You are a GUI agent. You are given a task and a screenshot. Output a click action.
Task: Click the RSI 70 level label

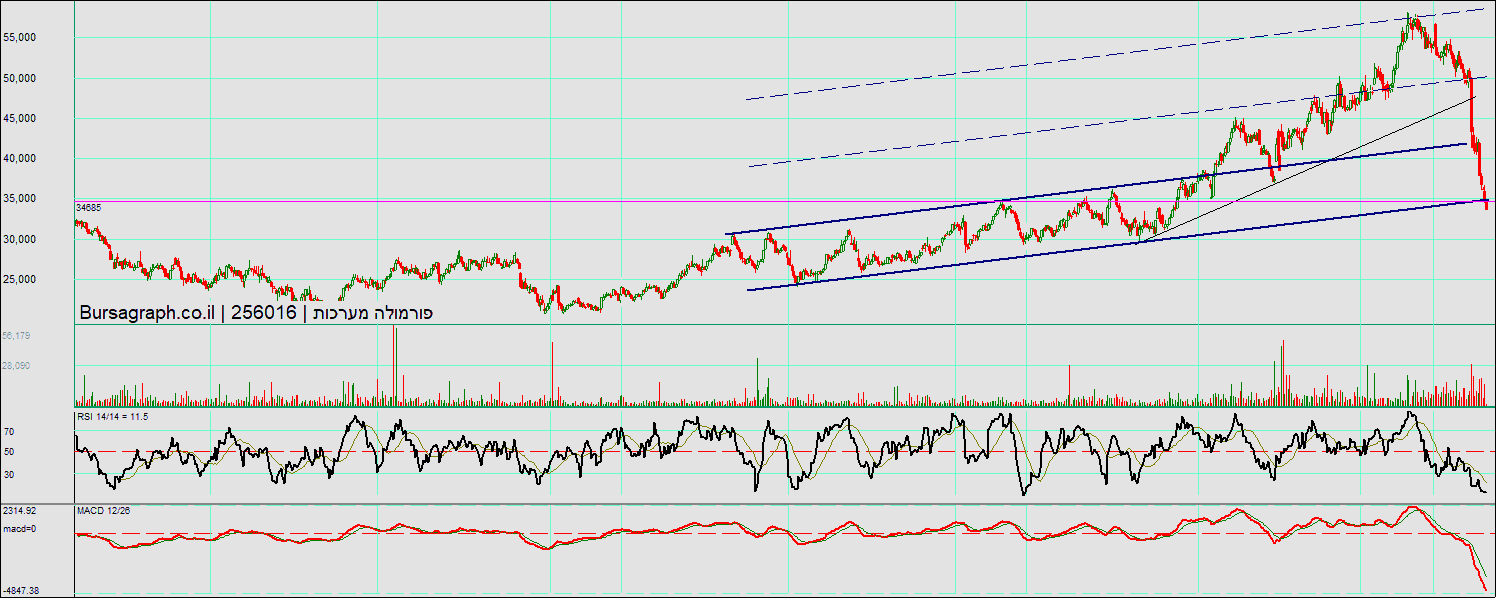(8, 432)
